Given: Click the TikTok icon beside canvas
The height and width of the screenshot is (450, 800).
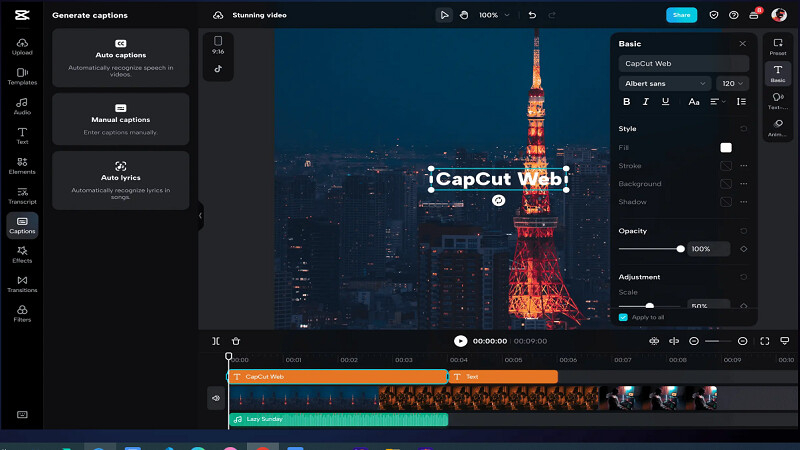Looking at the screenshot, I should (x=218, y=69).
